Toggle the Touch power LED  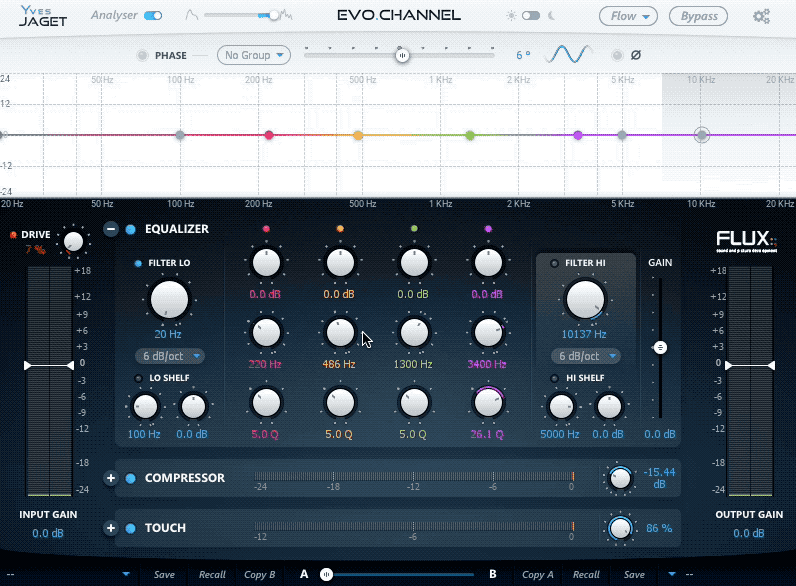(x=130, y=528)
